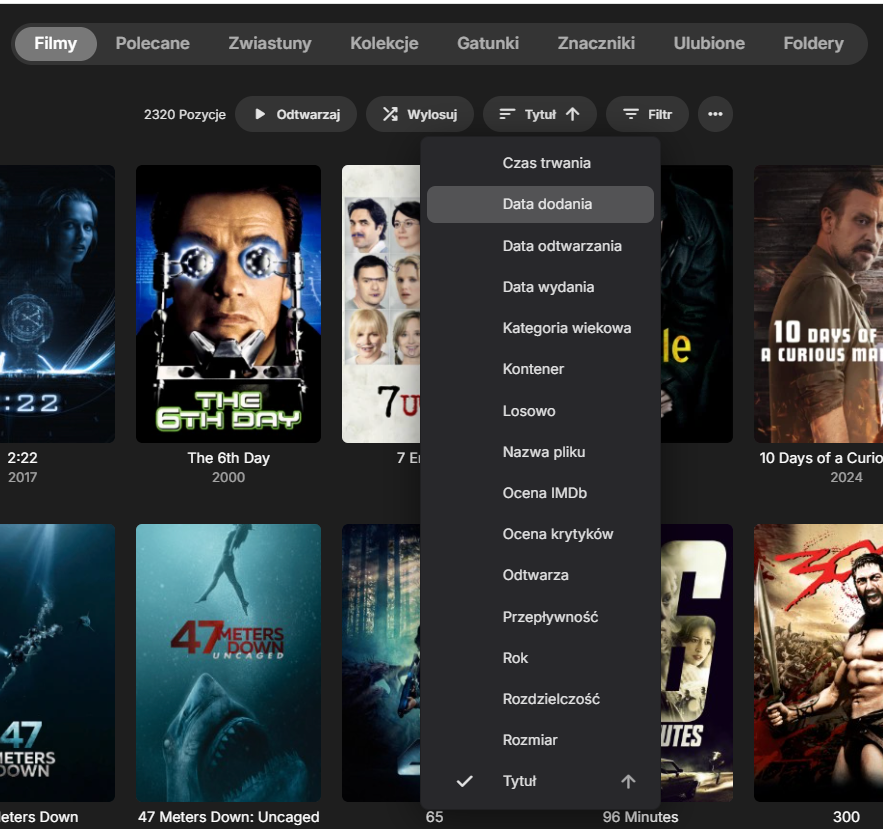Image resolution: width=883 pixels, height=829 pixels.
Task: Sort by Kontener
Action: tap(541, 369)
